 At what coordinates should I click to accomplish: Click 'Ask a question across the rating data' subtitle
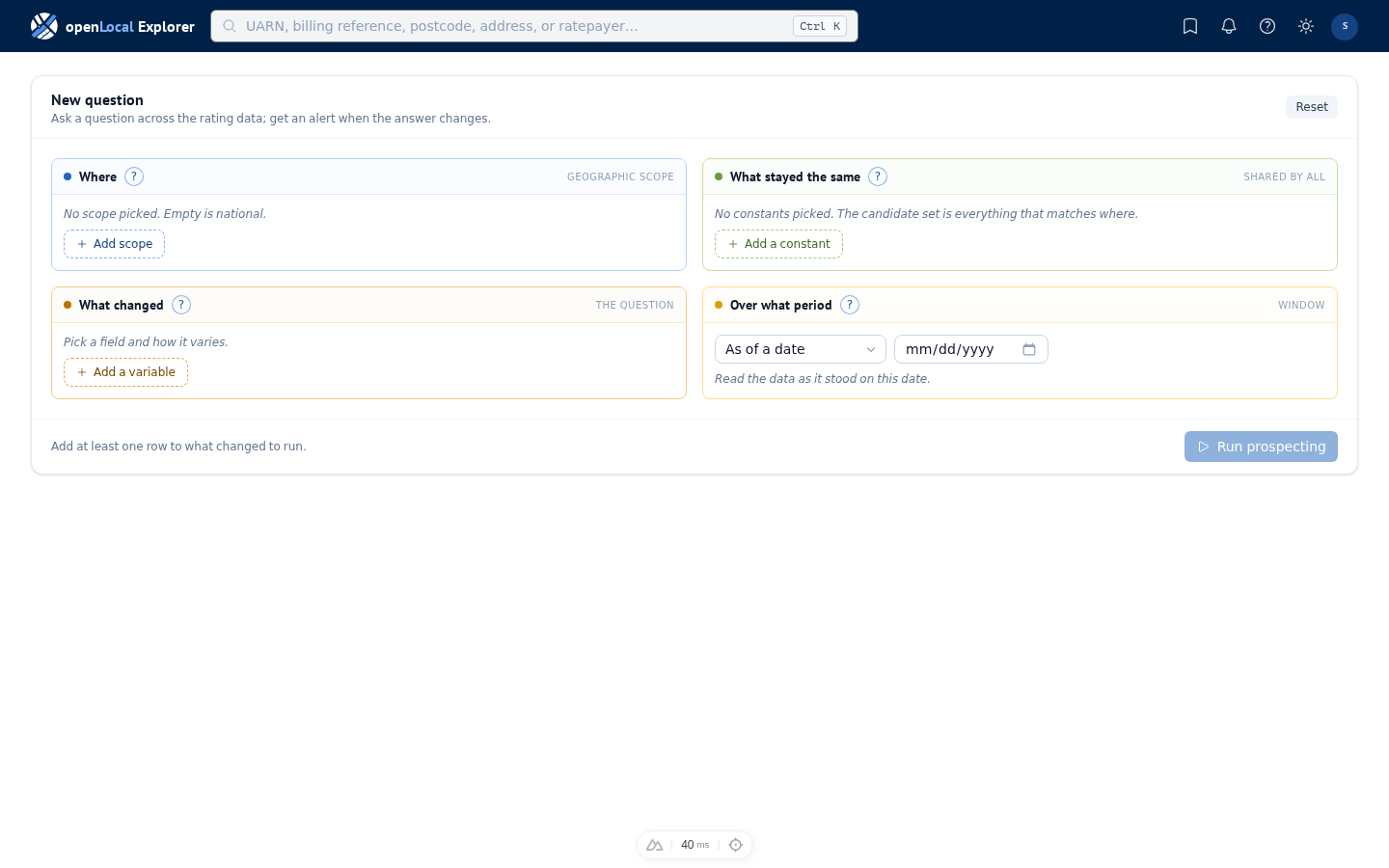point(271,119)
